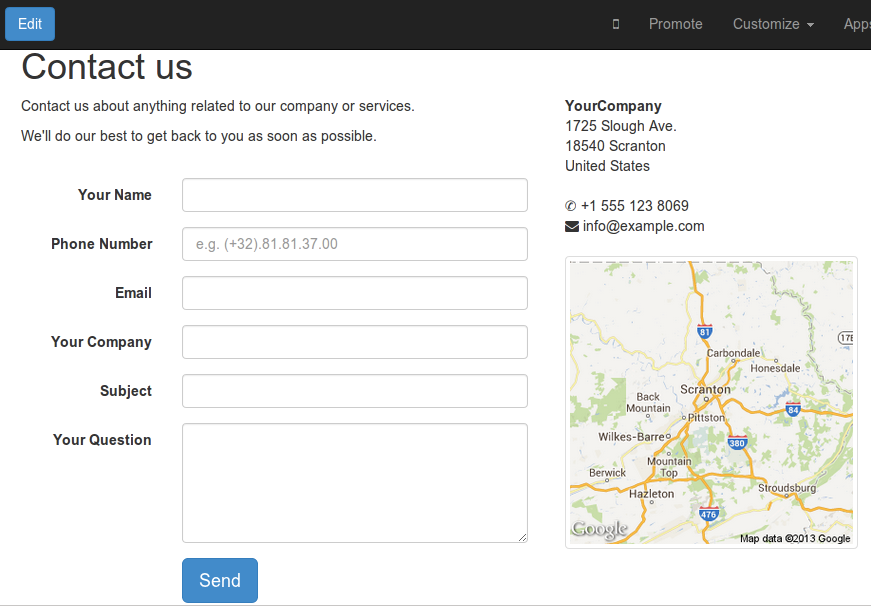Select the Email input field
Image resolution: width=871 pixels, height=606 pixels.
(355, 293)
